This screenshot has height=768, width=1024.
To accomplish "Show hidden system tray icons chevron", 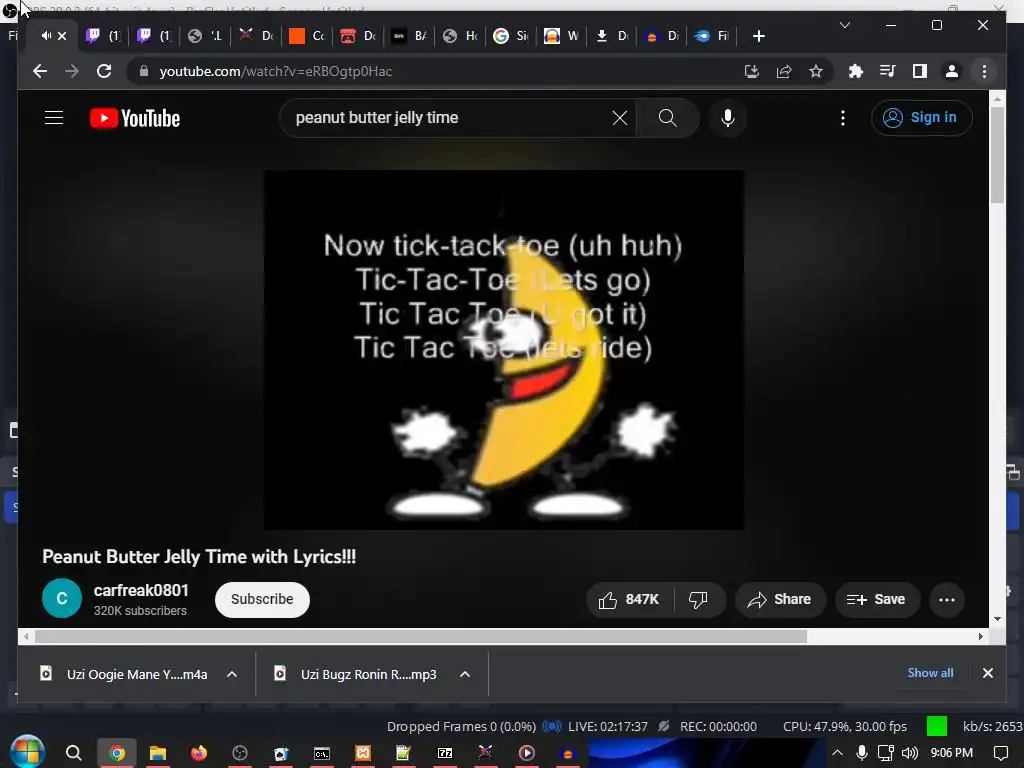I will (837, 753).
